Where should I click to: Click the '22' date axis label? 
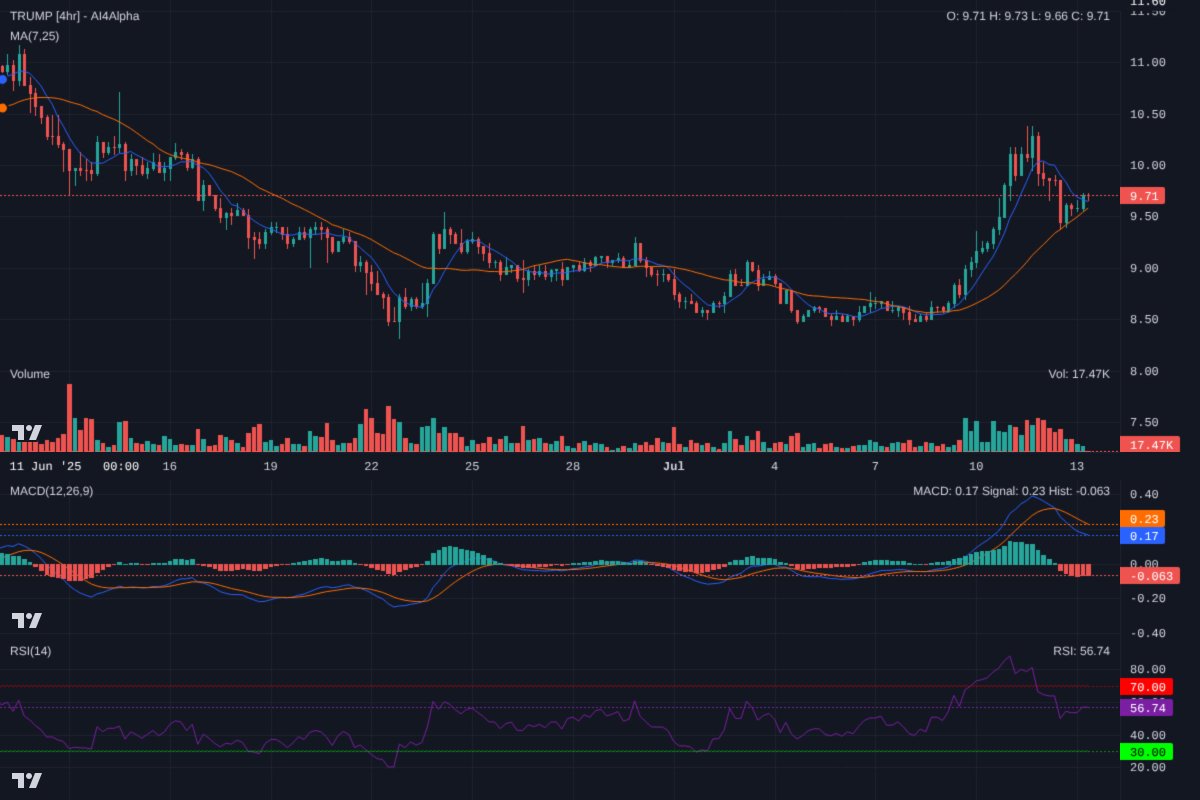point(371,466)
